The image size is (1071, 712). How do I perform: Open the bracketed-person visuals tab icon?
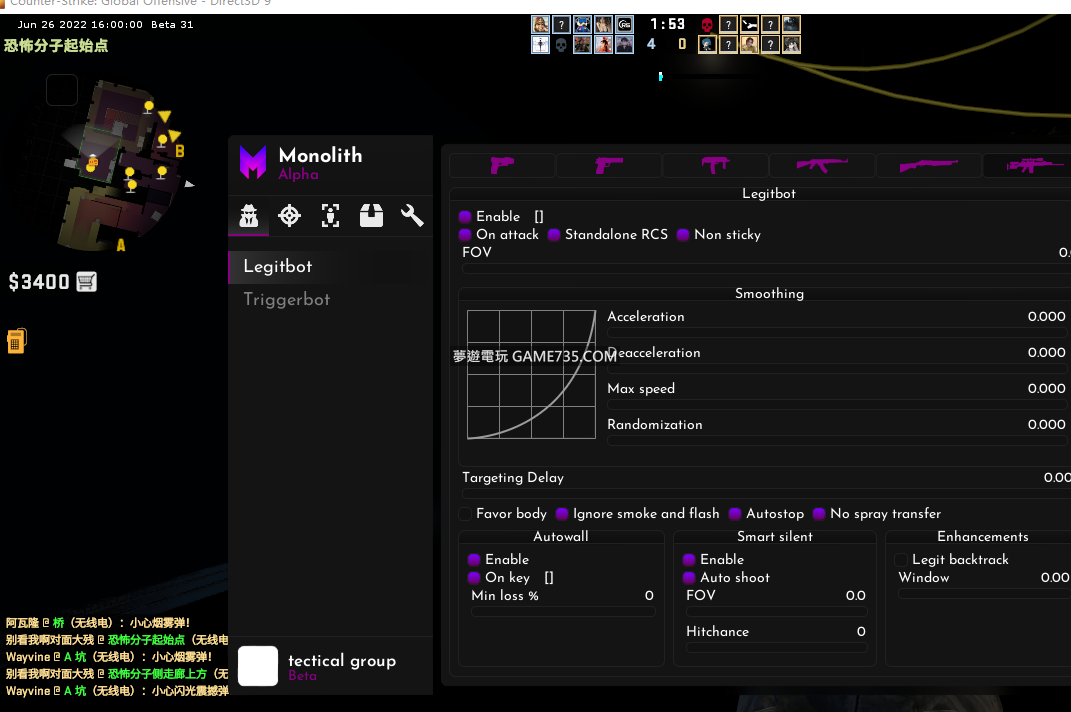coord(330,215)
